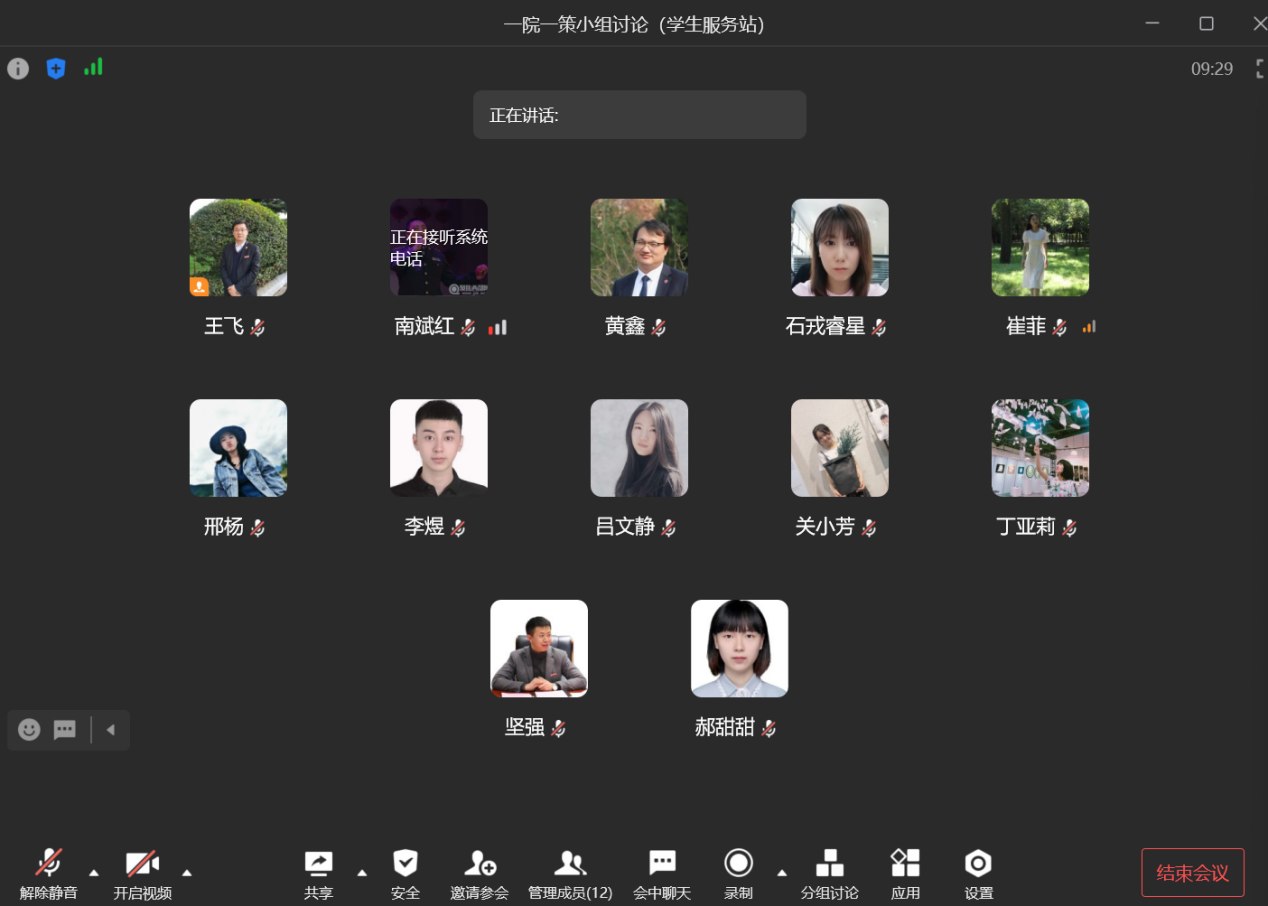Image resolution: width=1268 pixels, height=906 pixels.
Task: Open the Security (安全) shield icon
Action: pos(405,864)
